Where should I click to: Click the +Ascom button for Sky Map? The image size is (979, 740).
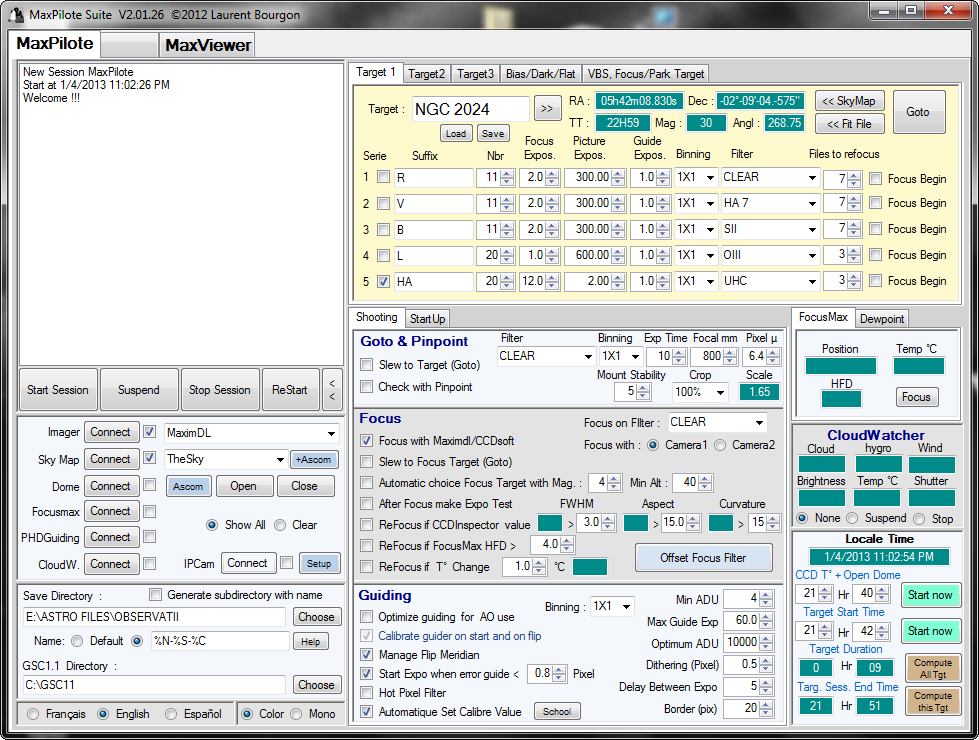coord(314,460)
